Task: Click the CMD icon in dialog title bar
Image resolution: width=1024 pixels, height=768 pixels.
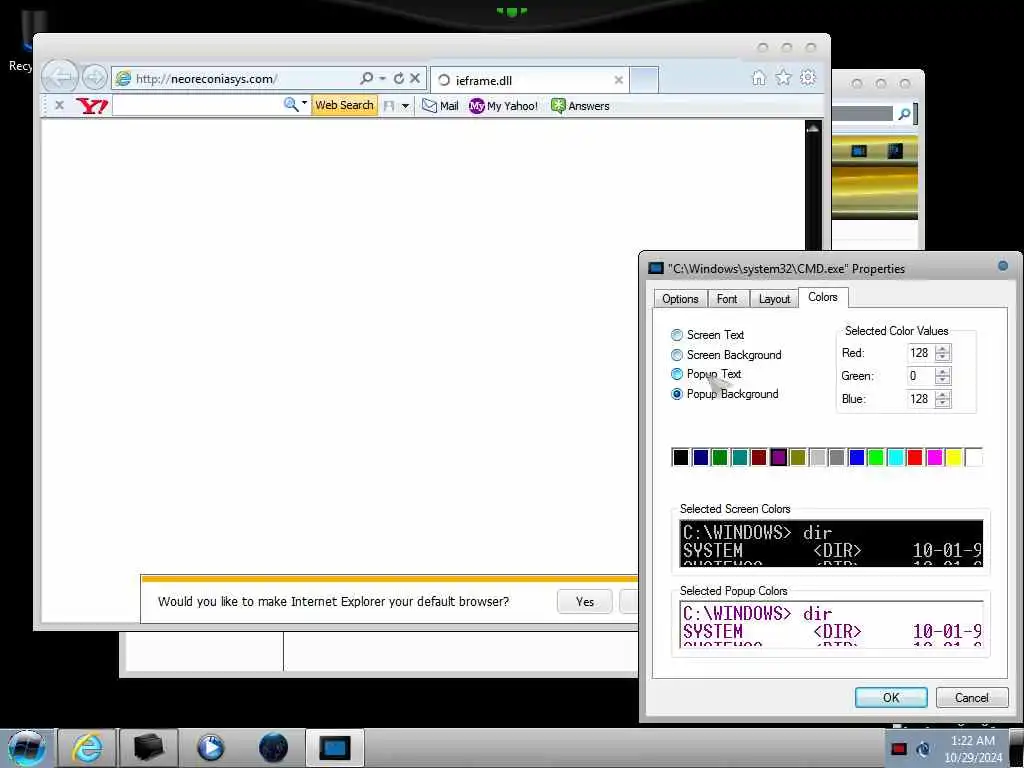Action: pyautogui.click(x=656, y=268)
